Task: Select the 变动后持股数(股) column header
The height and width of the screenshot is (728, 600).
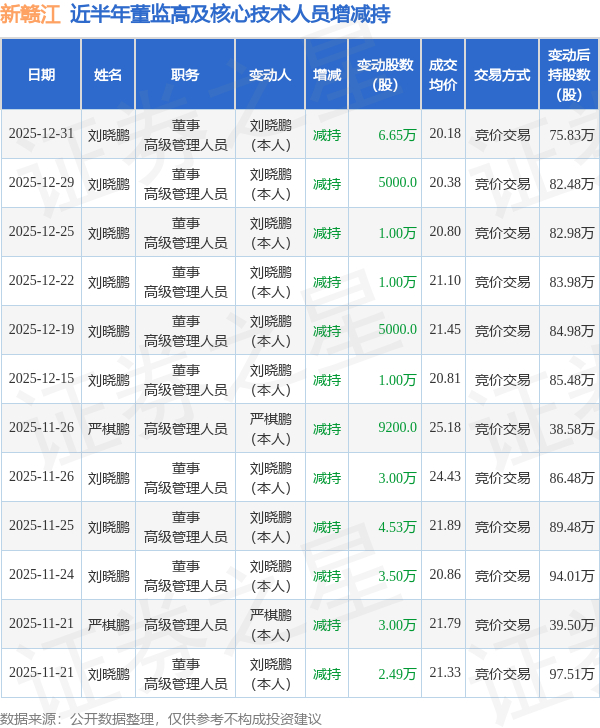Action: click(x=569, y=75)
